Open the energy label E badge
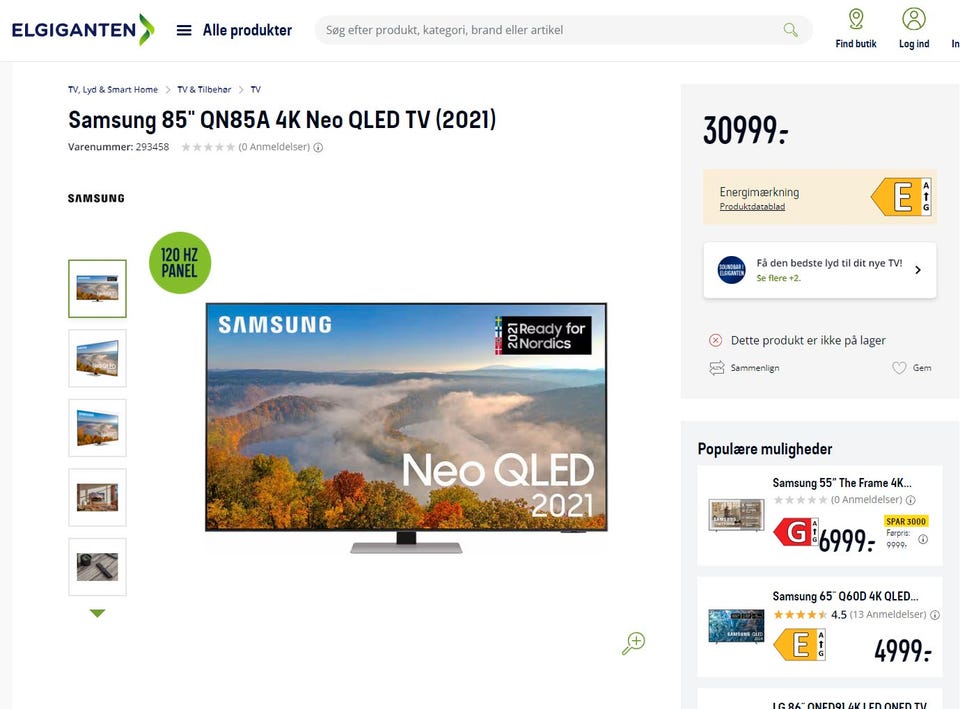The width and height of the screenshot is (960, 709). [901, 197]
